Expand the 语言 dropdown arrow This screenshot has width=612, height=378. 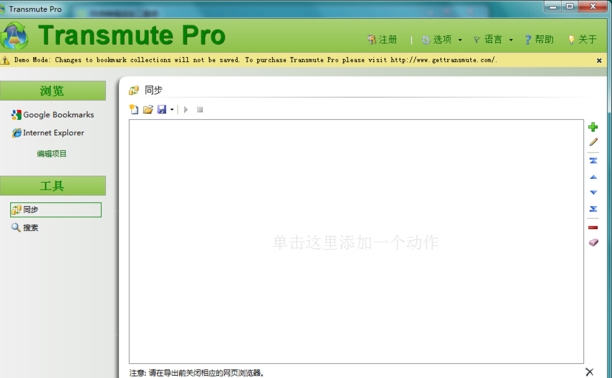pyautogui.click(x=511, y=40)
